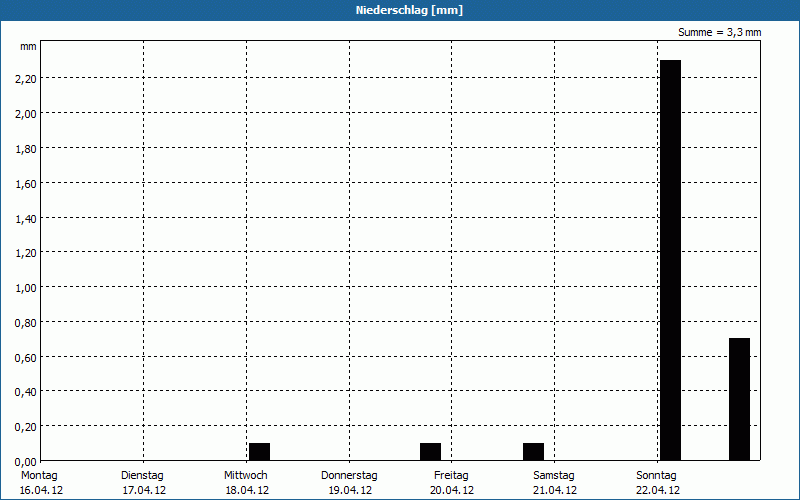Click the date 16.04.12
This screenshot has width=800, height=500.
pos(41,490)
